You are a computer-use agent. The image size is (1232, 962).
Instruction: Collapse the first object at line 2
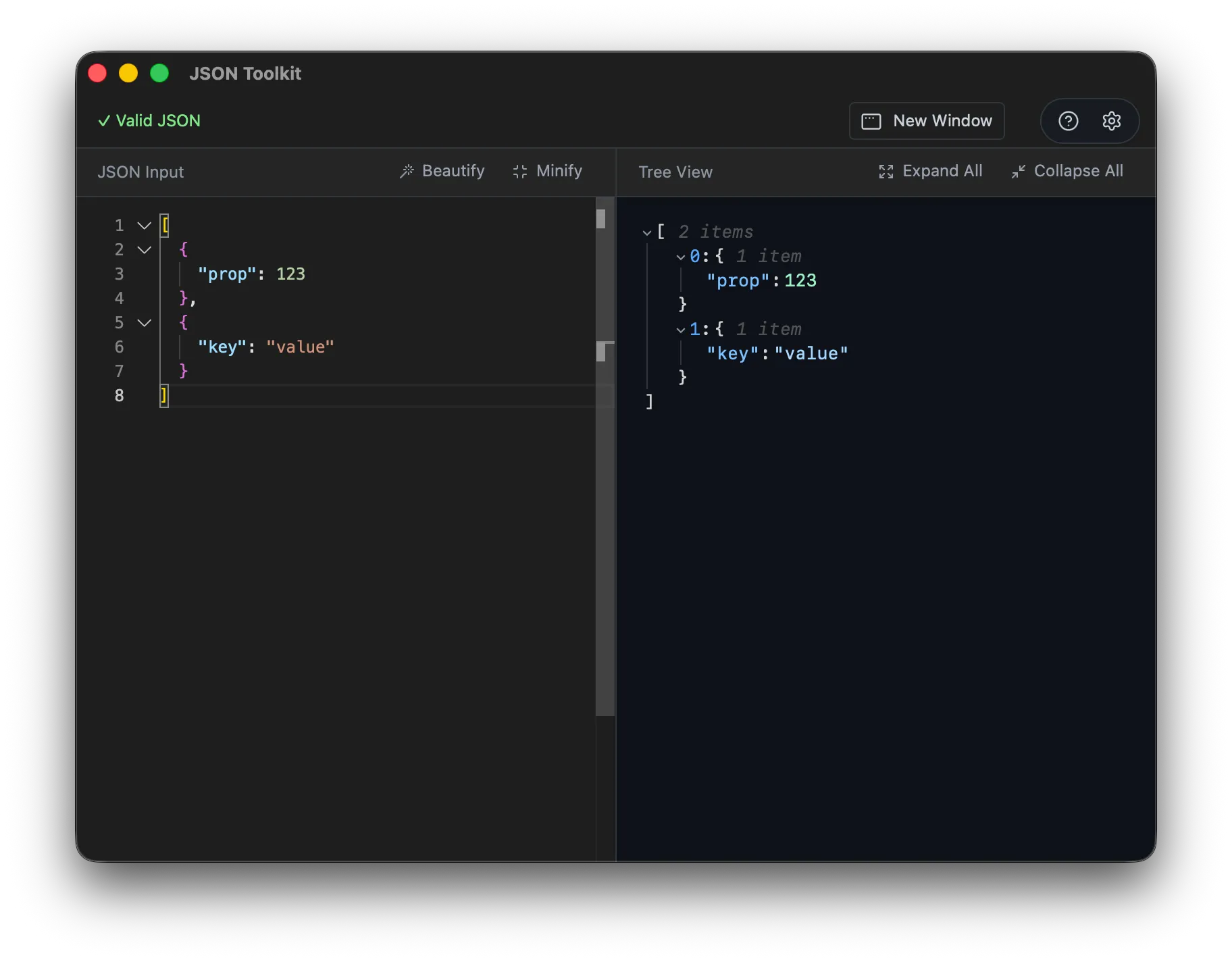pos(144,250)
